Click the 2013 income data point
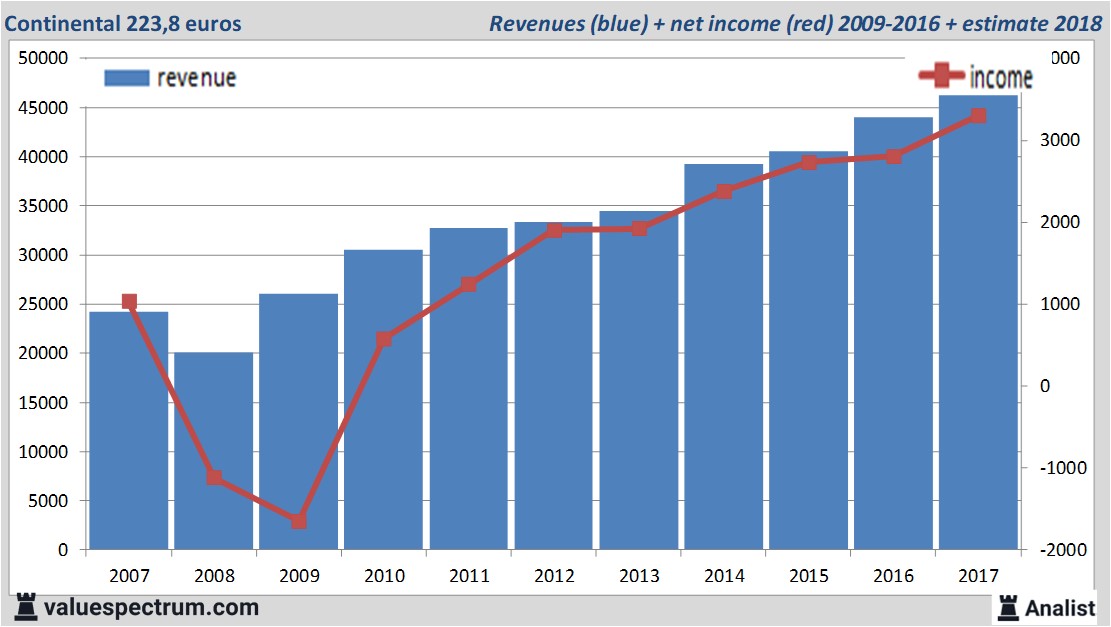Image resolution: width=1111 pixels, height=627 pixels. point(639,228)
